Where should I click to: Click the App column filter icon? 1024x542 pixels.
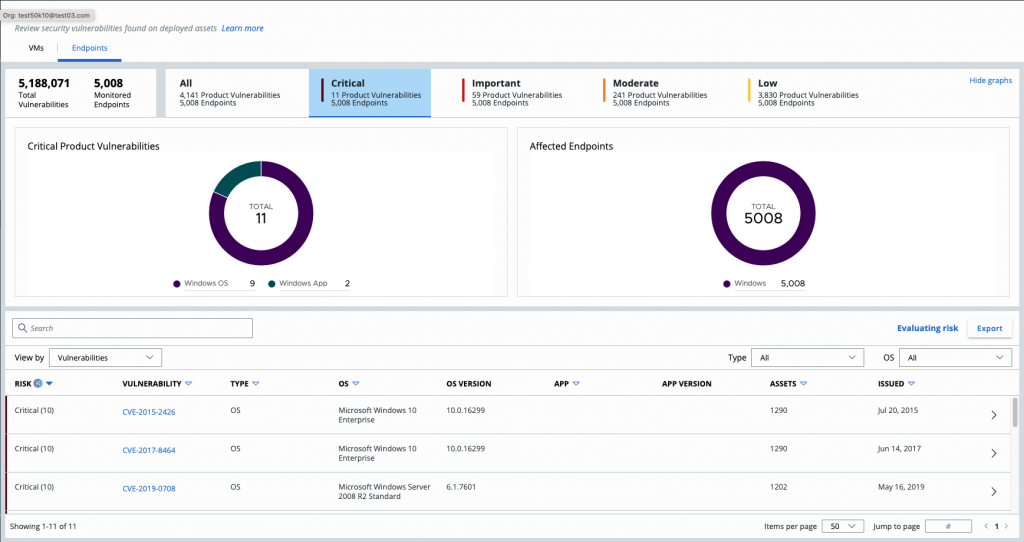click(x=576, y=383)
